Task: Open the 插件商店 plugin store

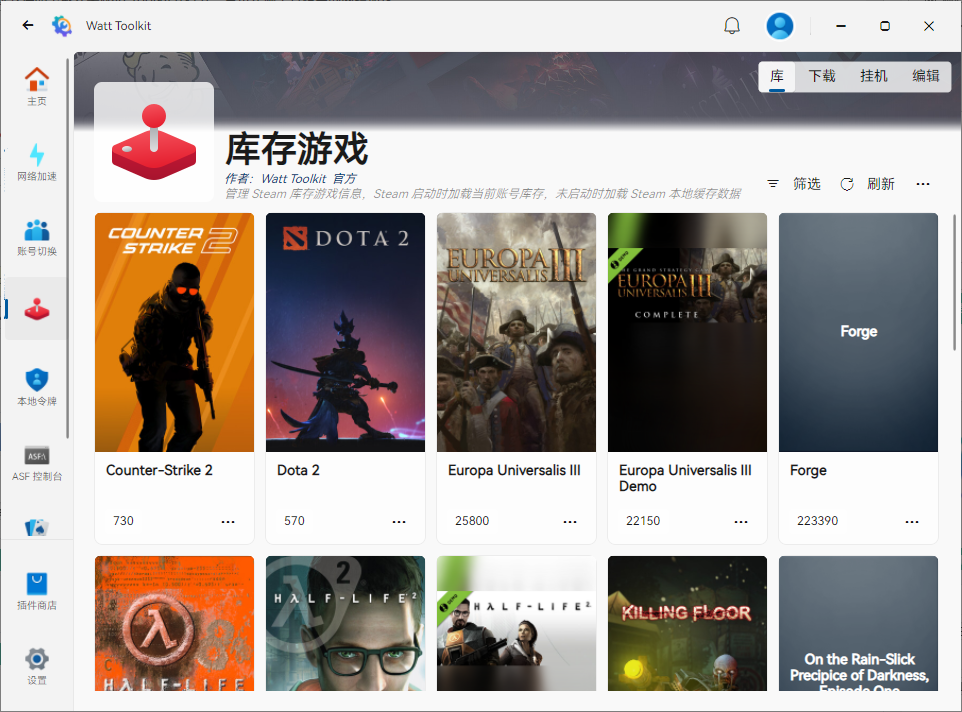Action: [x=37, y=591]
